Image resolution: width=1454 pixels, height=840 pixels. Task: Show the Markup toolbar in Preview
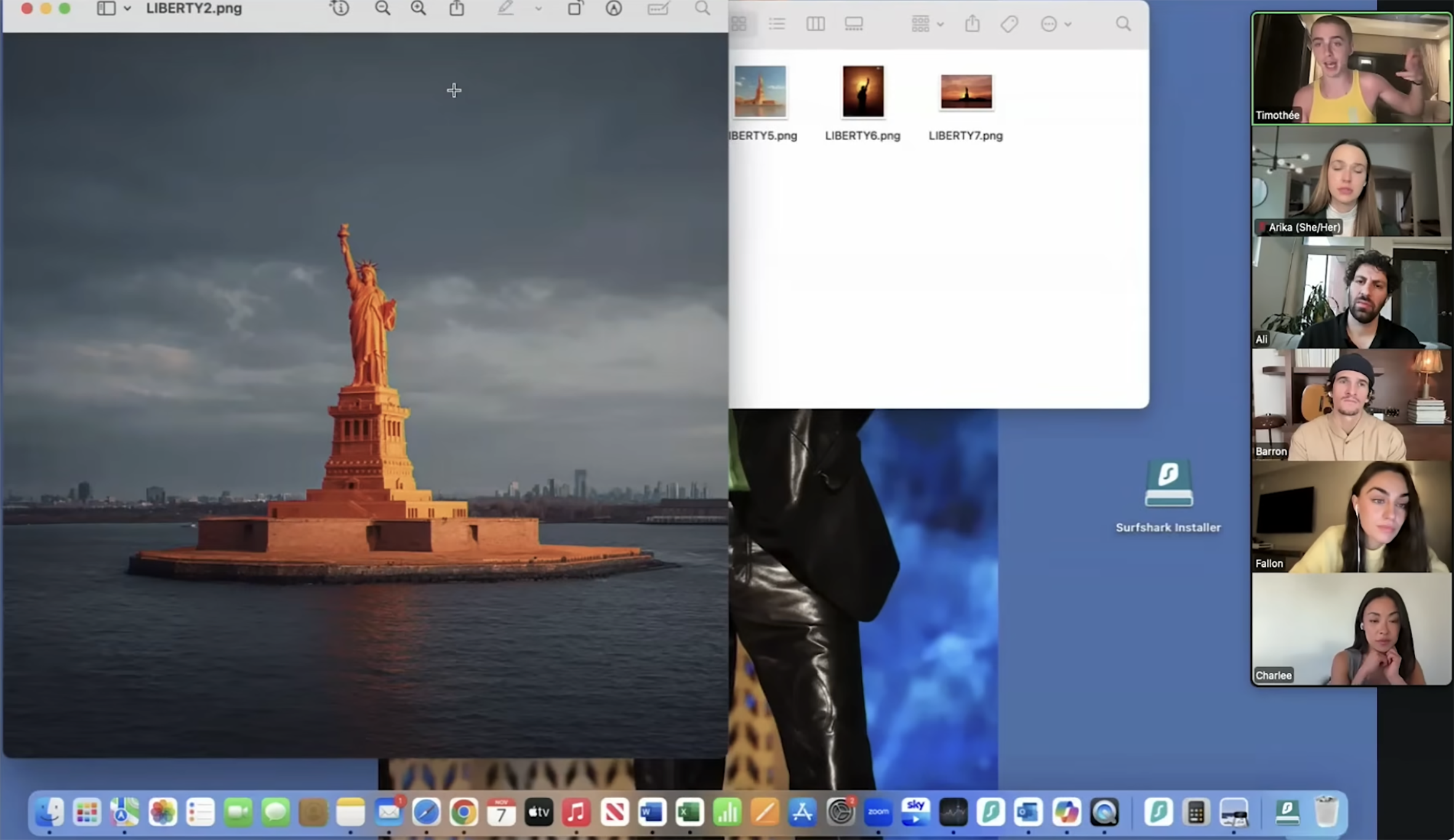point(614,9)
